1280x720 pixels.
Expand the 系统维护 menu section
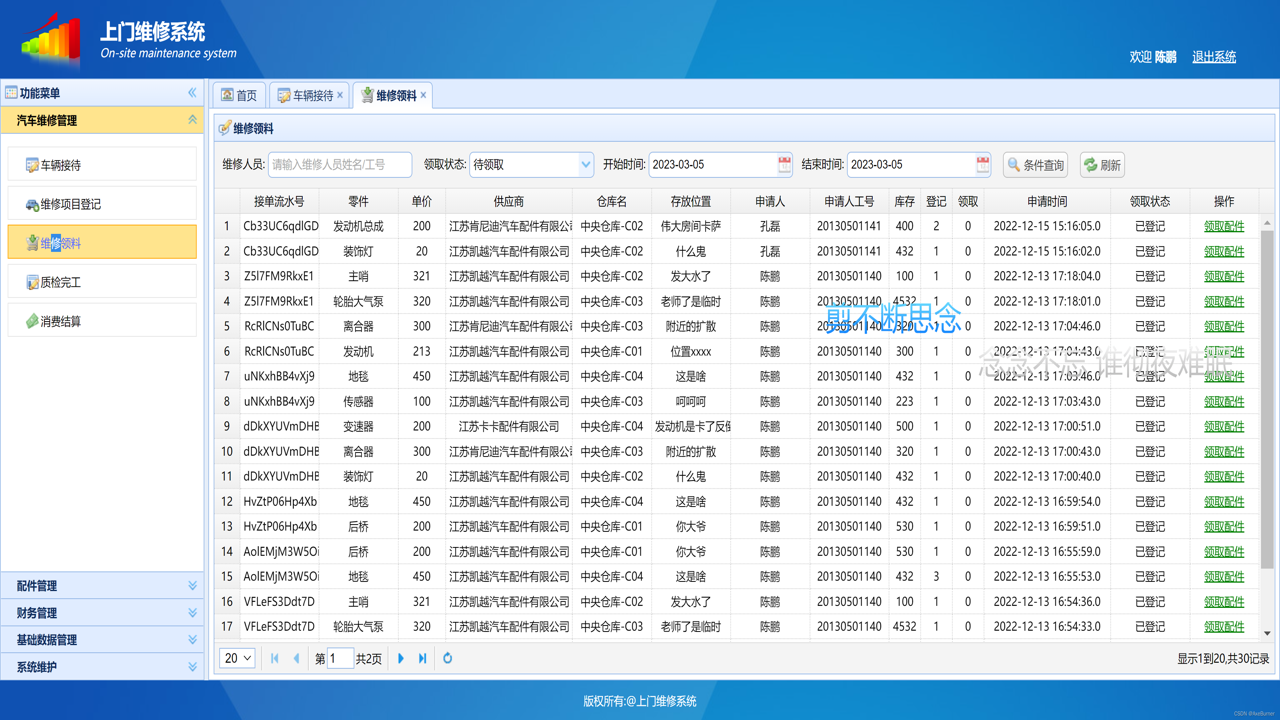[102, 667]
